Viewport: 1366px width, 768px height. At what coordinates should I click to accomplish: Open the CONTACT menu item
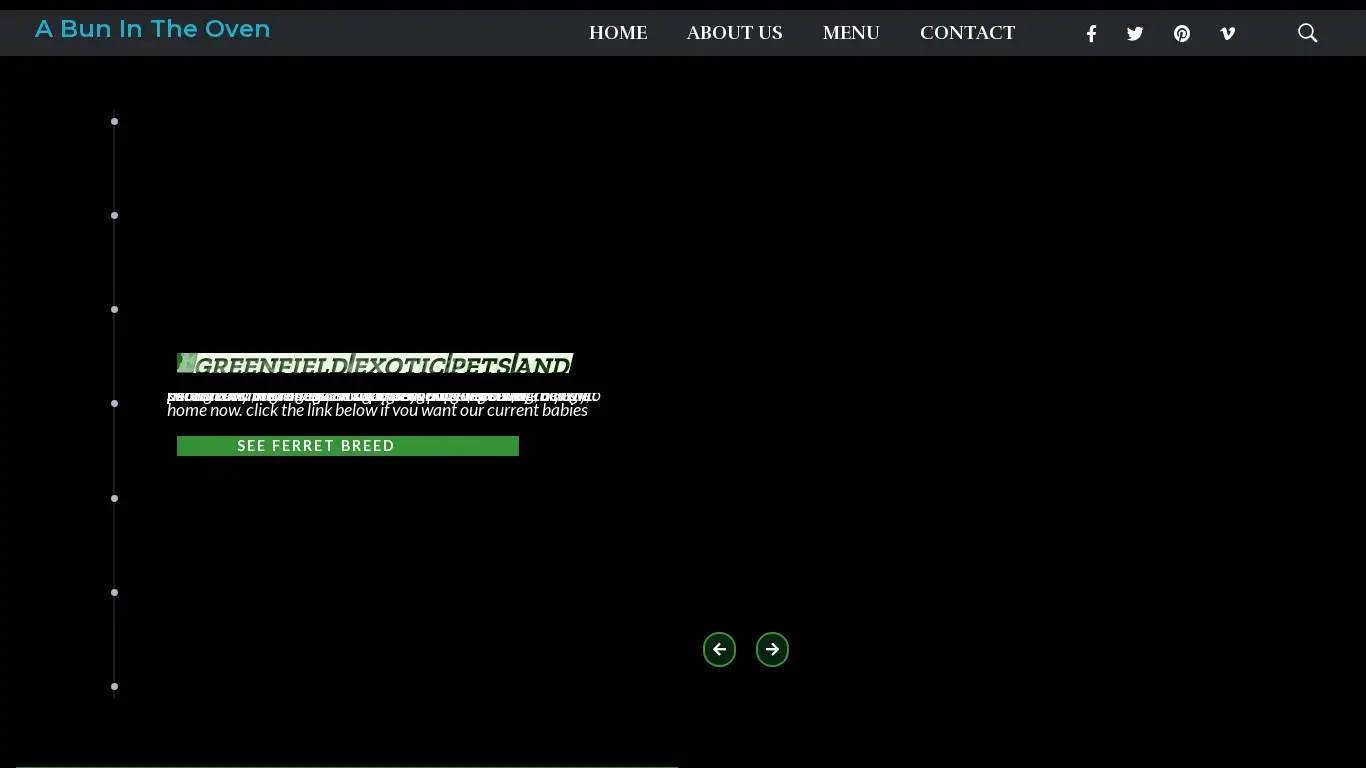(x=968, y=33)
